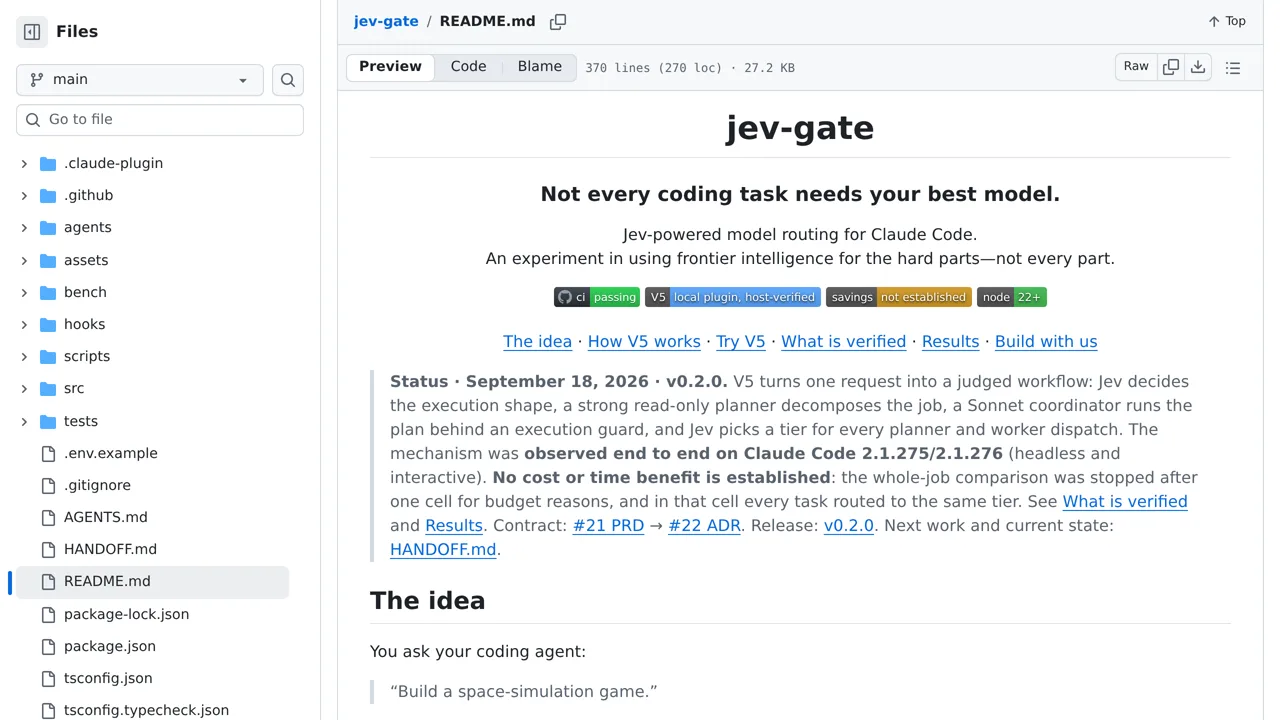Click the src folder icon
1280x720 pixels.
click(48, 389)
